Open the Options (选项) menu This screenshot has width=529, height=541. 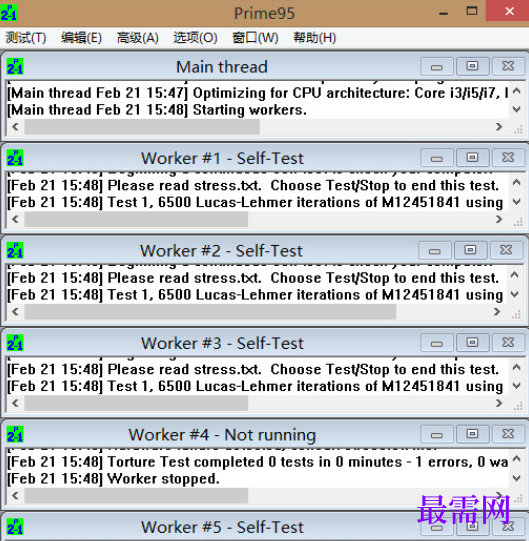(195, 38)
